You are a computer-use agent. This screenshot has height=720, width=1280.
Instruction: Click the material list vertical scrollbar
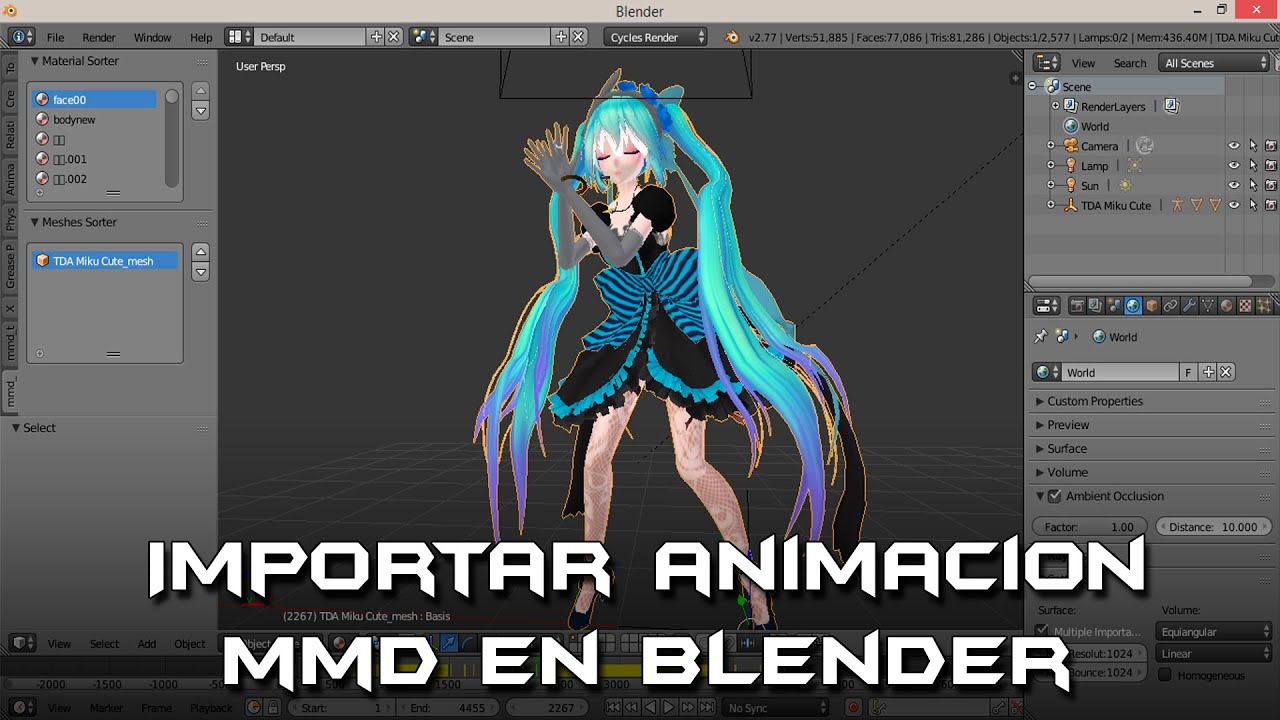[172, 139]
